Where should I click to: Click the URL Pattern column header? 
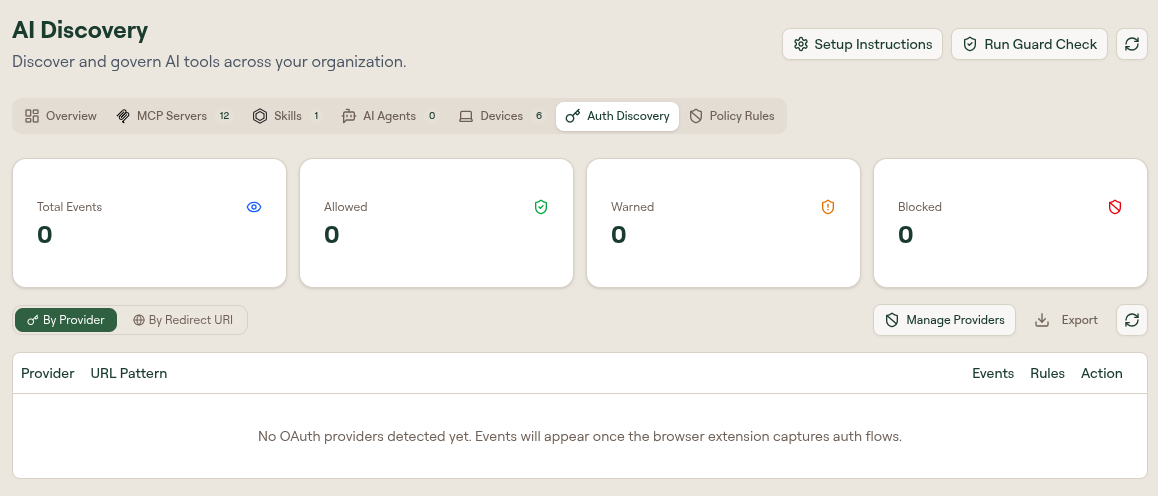click(x=129, y=373)
